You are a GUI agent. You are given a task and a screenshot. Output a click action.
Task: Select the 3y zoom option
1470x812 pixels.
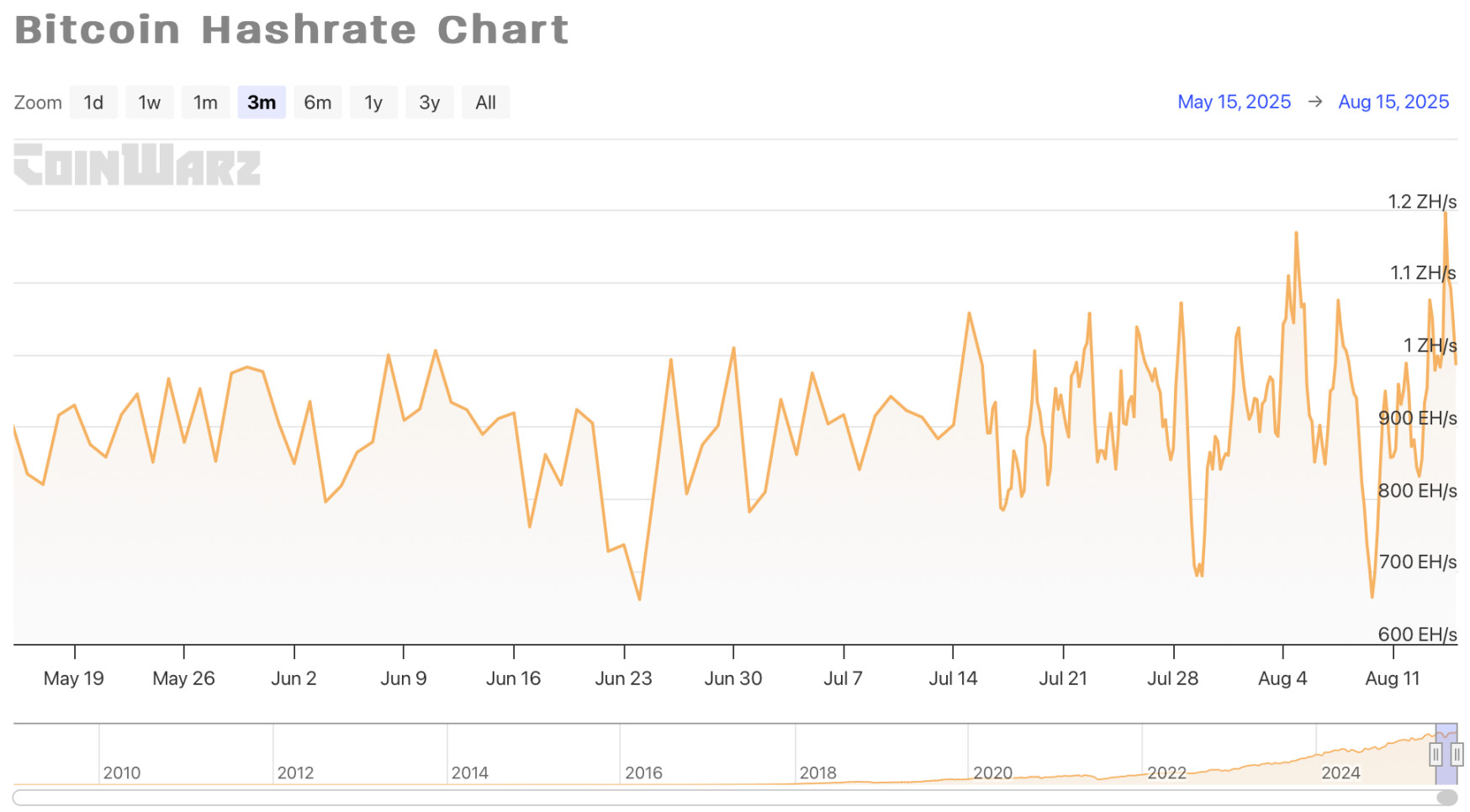tap(429, 103)
